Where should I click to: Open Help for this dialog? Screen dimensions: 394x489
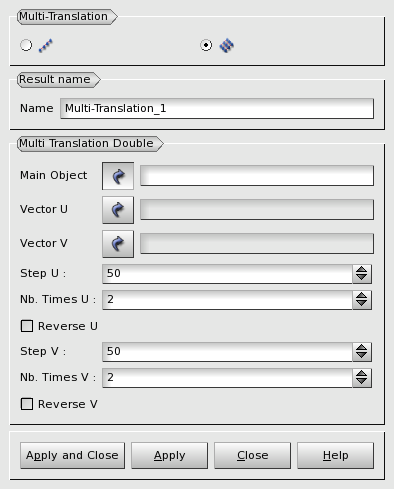pos(335,456)
